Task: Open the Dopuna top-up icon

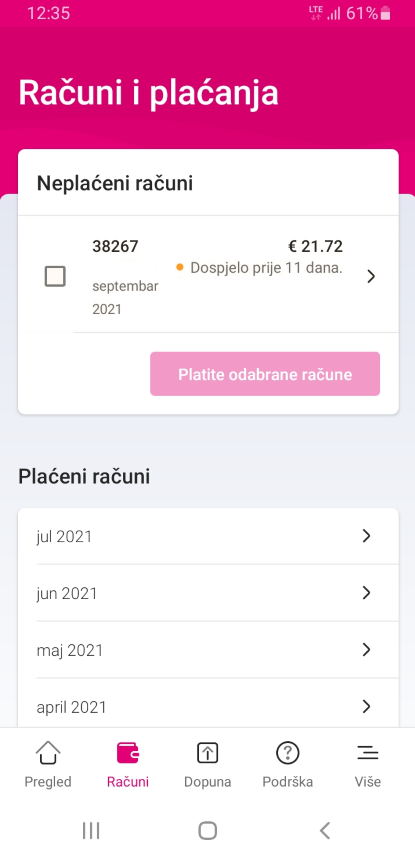Action: [207, 753]
